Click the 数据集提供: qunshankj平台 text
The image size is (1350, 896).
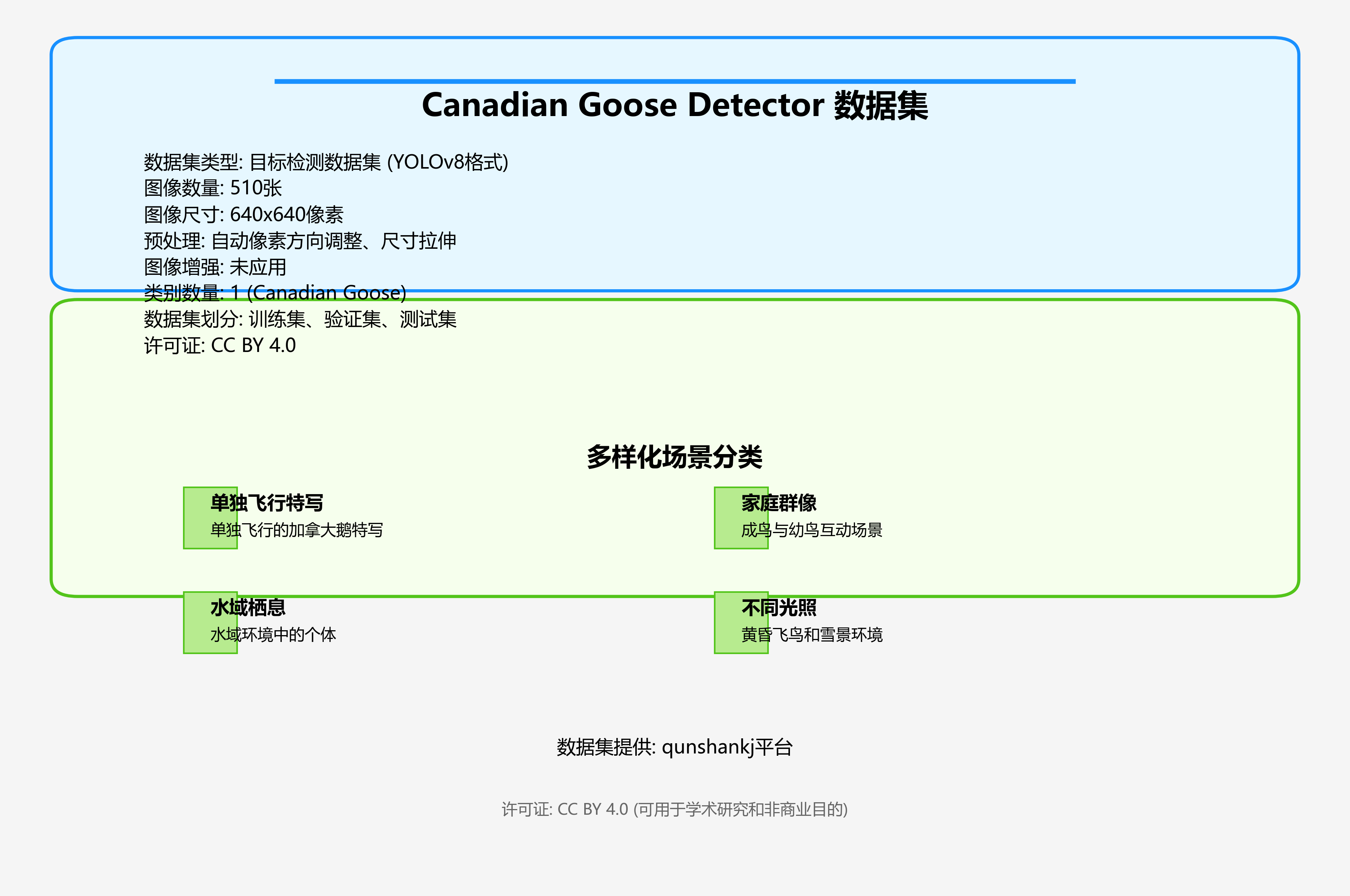[x=674, y=747]
